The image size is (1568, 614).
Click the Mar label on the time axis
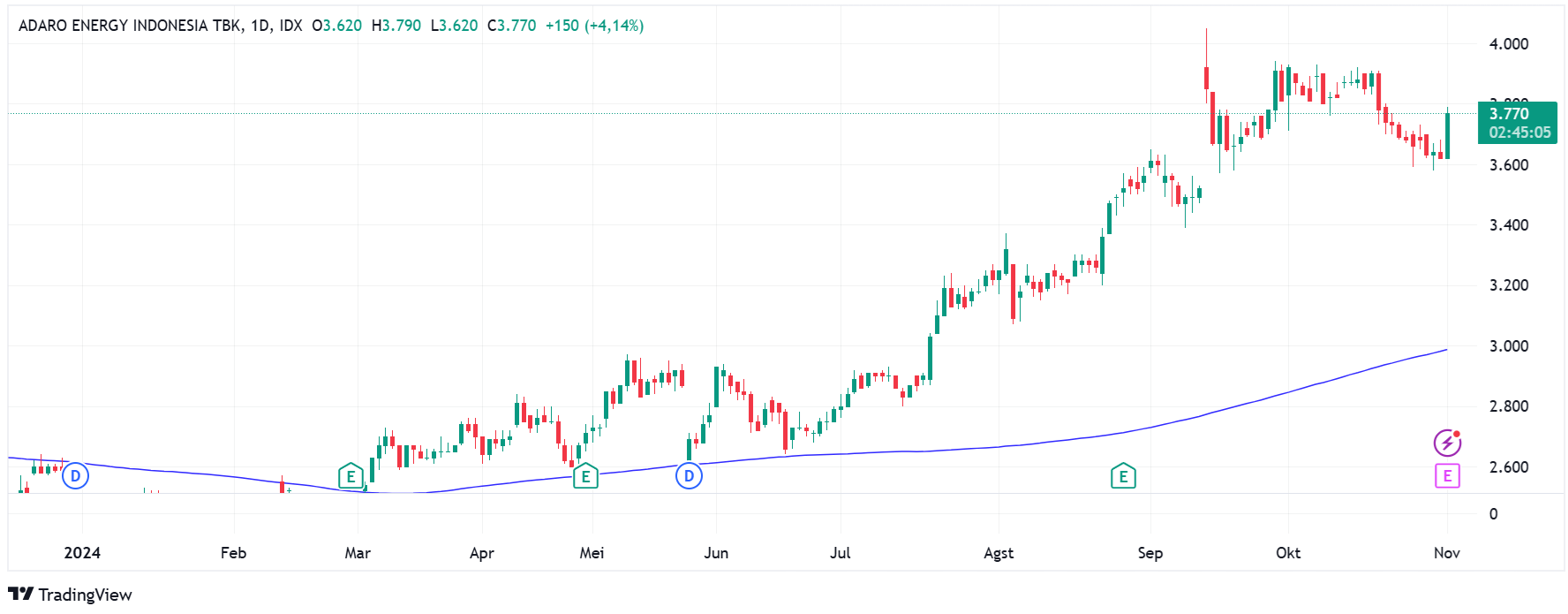[358, 553]
